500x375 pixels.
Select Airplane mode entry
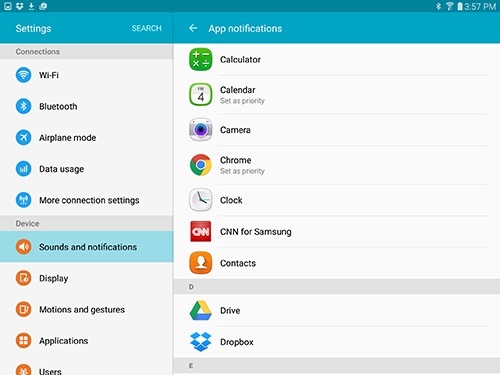coord(87,138)
